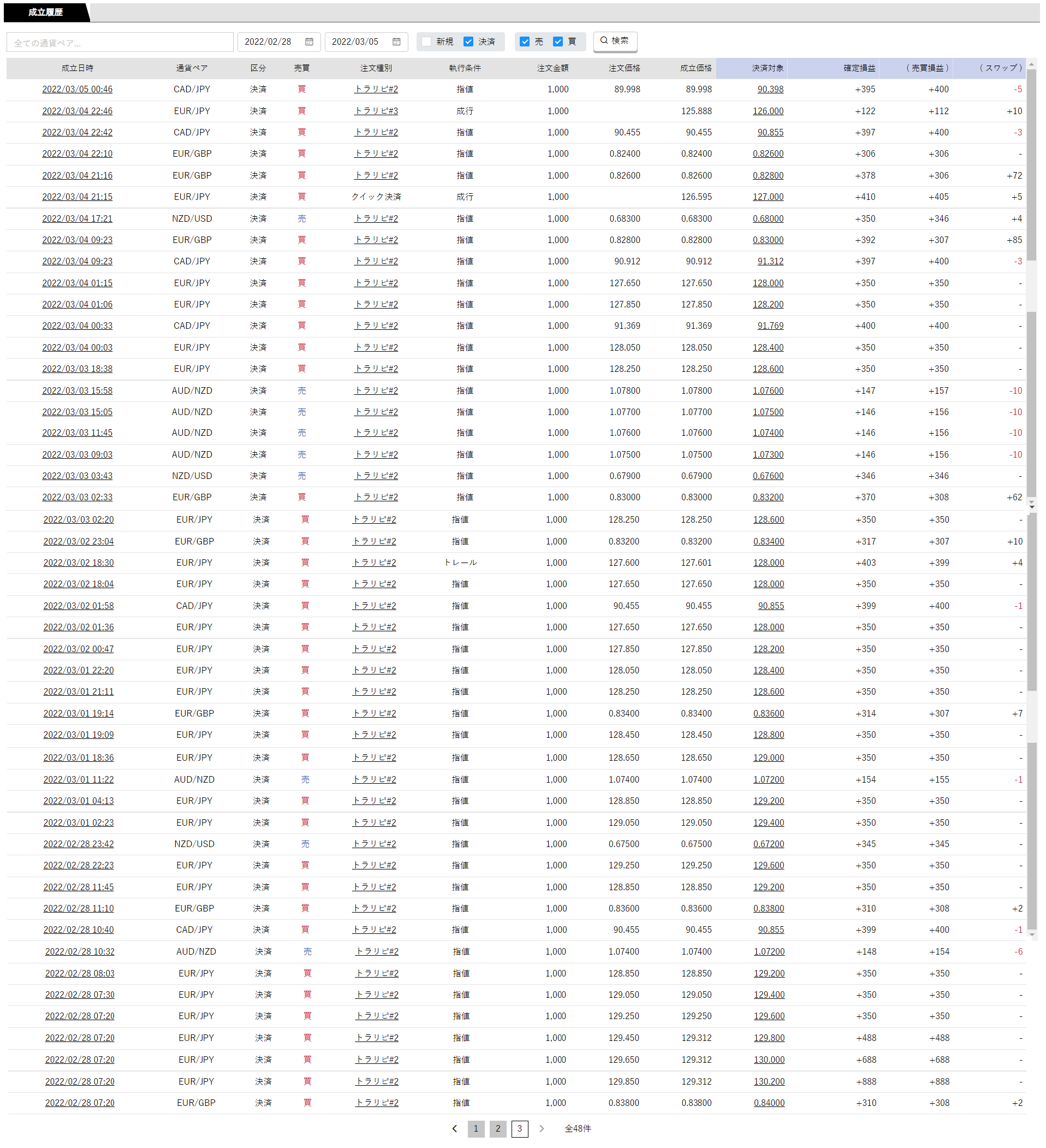The width and height of the screenshot is (1046, 1148).
Task: Click 確定損益 column header
Action: pos(859,68)
